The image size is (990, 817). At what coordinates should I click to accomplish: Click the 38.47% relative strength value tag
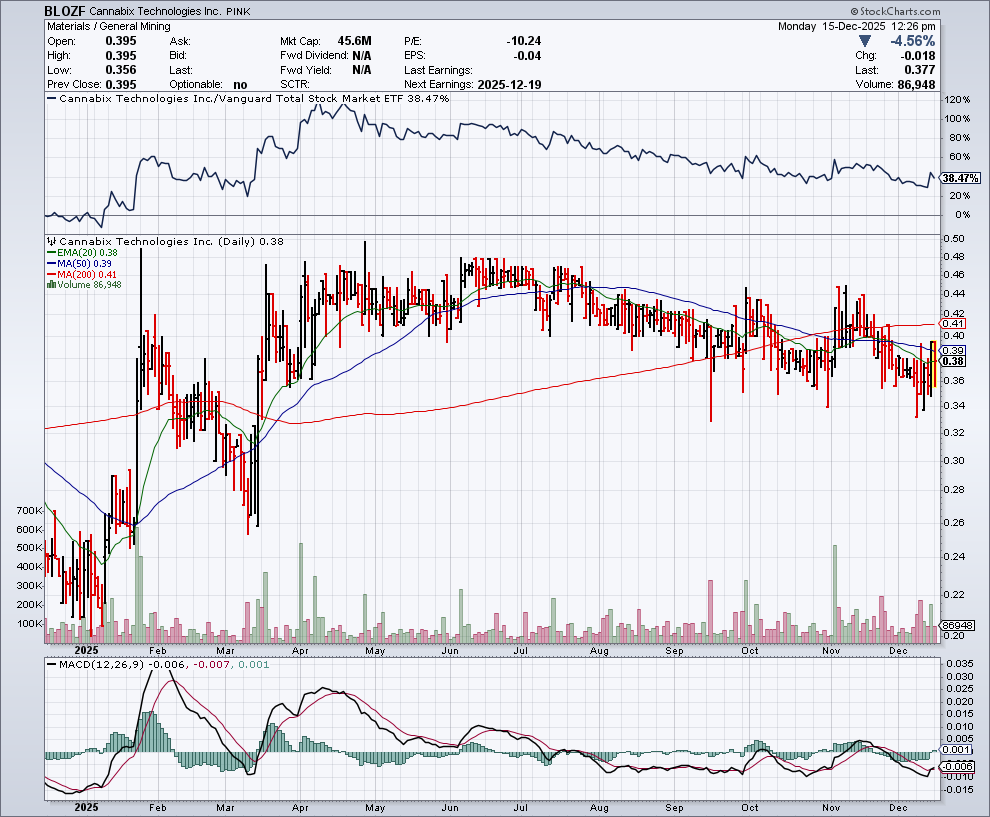coord(957,177)
